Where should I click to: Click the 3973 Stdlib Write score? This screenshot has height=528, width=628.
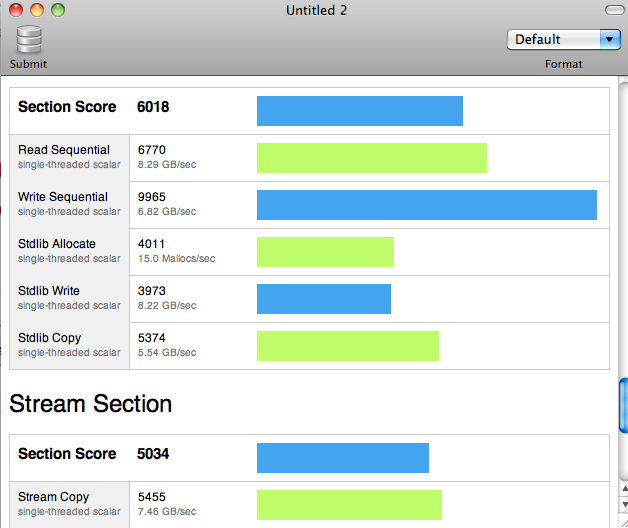(x=152, y=290)
